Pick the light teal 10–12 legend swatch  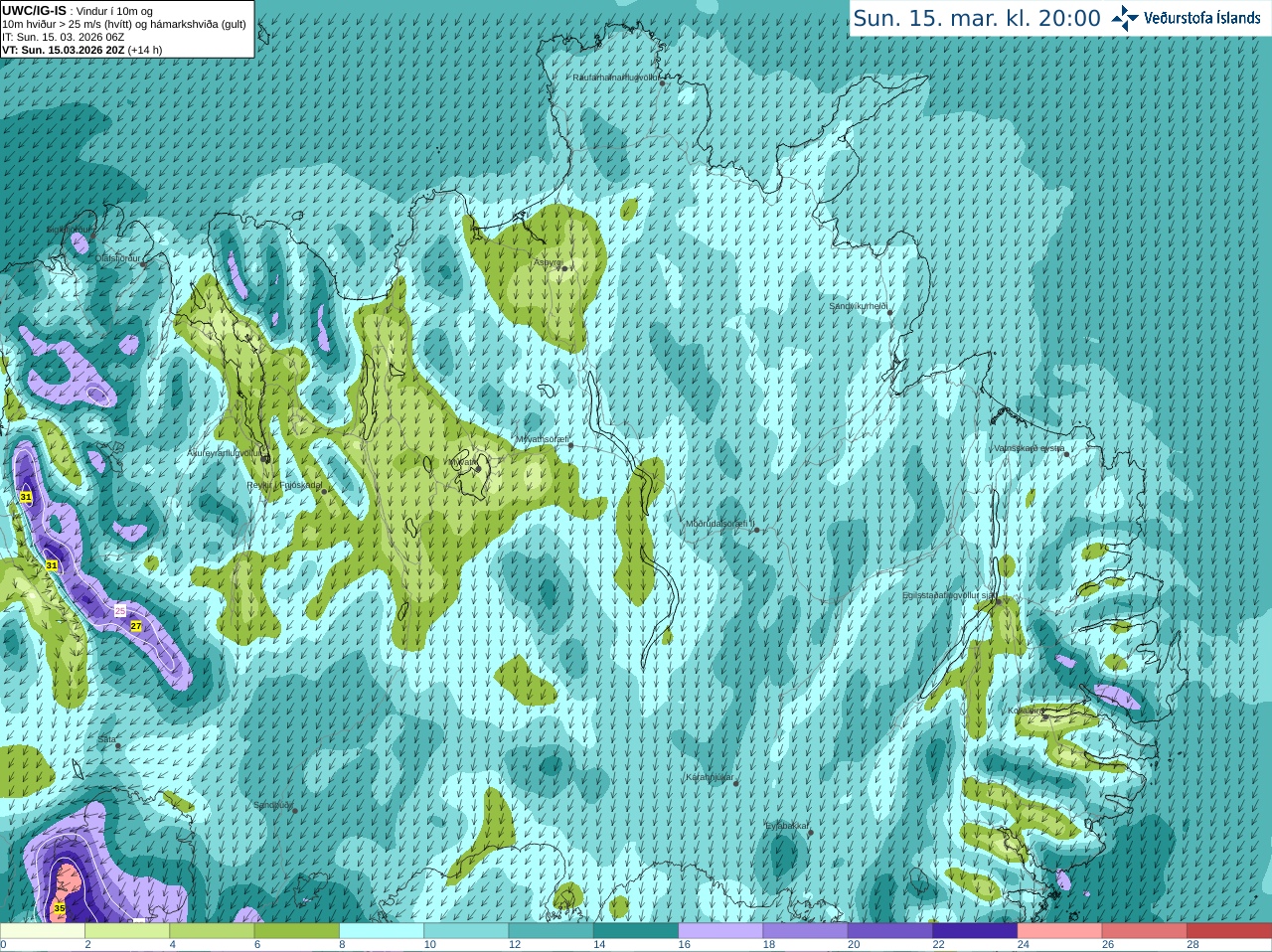point(466,931)
